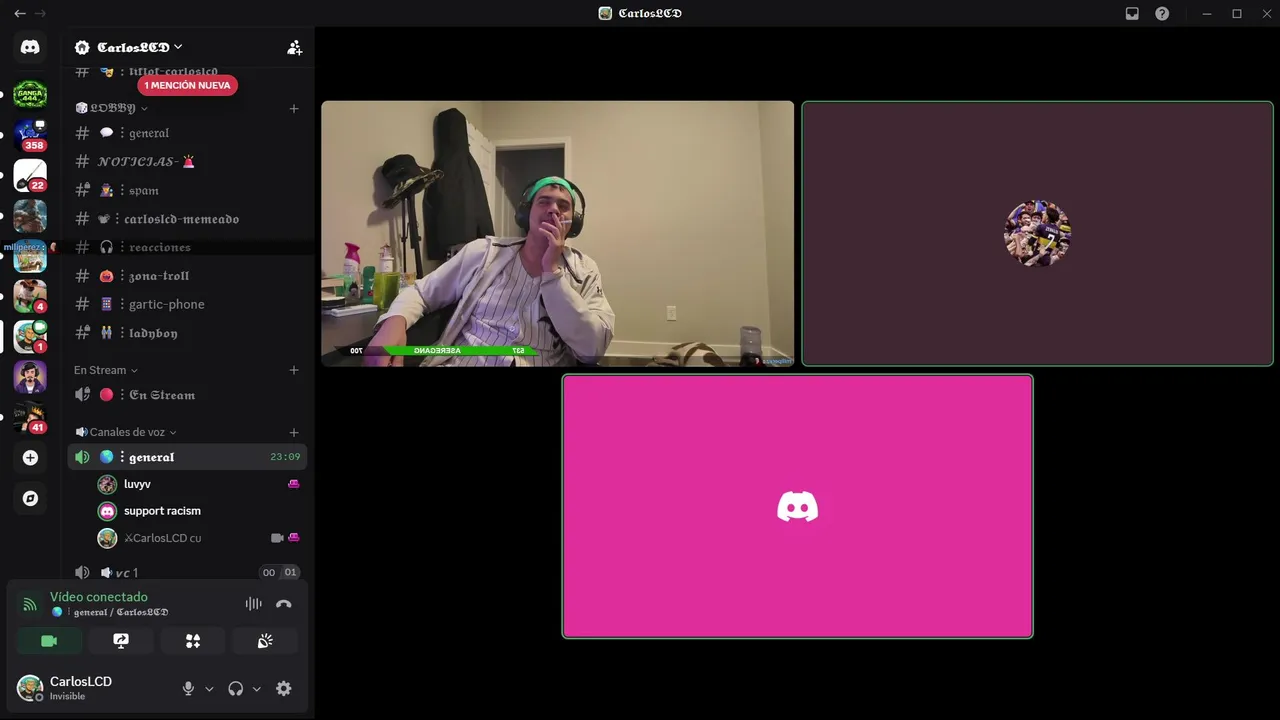The image size is (1280, 720).
Task: Select CarlosLCD cu in voice list
Action: pyautogui.click(x=198, y=538)
